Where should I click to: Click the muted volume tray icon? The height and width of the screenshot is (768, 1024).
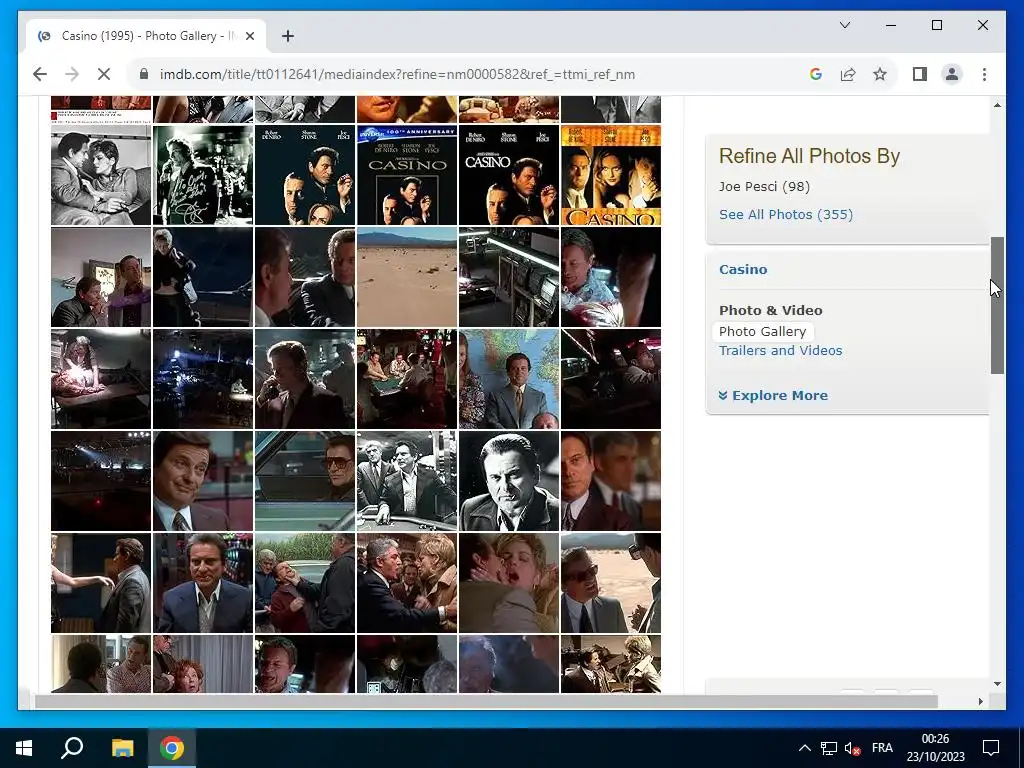[x=852, y=748]
